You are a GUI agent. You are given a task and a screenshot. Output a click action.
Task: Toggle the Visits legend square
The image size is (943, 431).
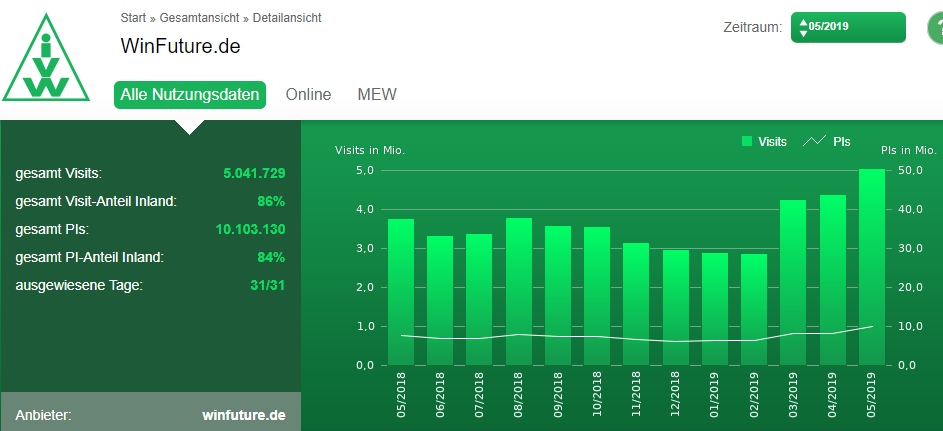point(747,141)
